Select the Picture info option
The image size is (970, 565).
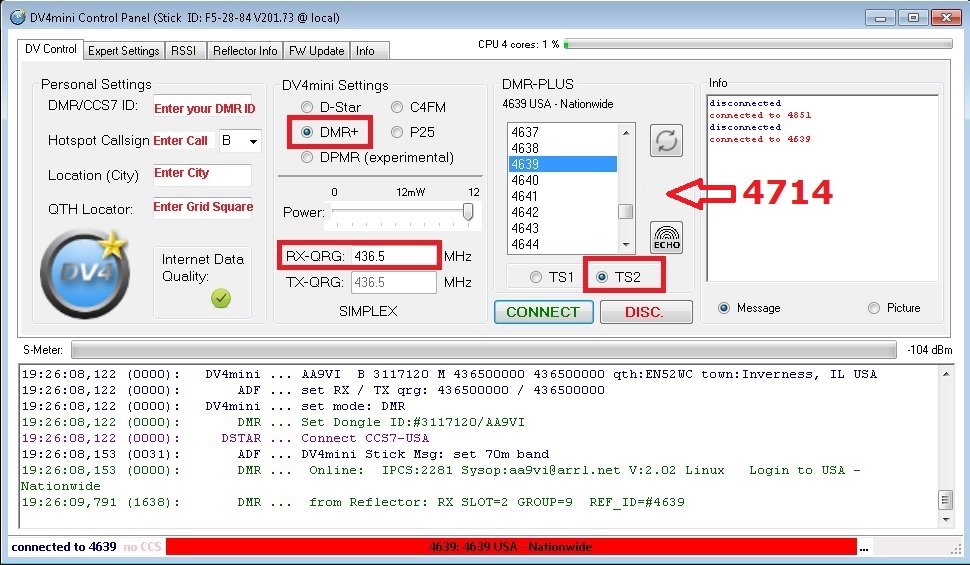(873, 308)
